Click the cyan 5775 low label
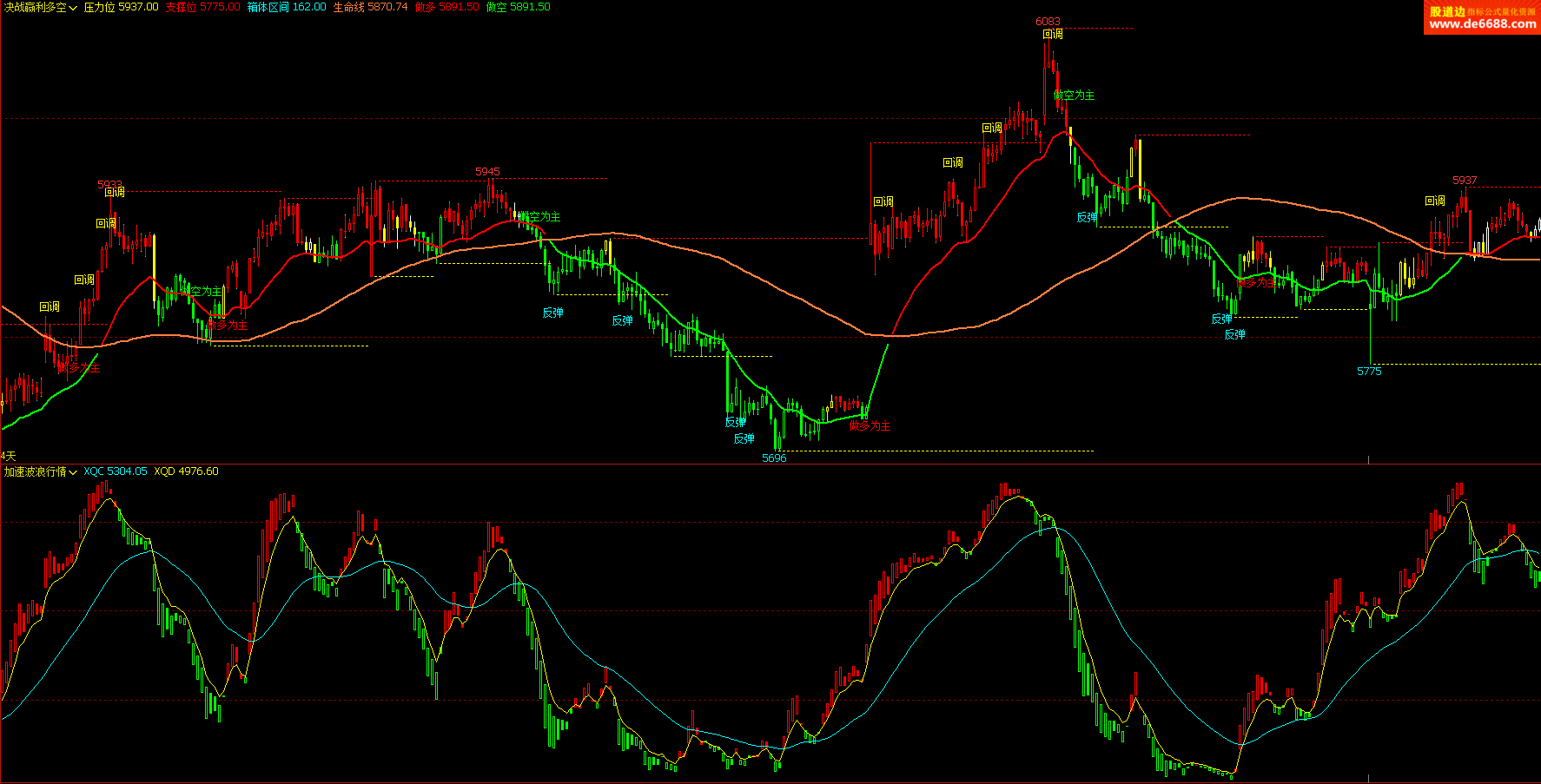This screenshot has width=1541, height=784. point(1369,372)
